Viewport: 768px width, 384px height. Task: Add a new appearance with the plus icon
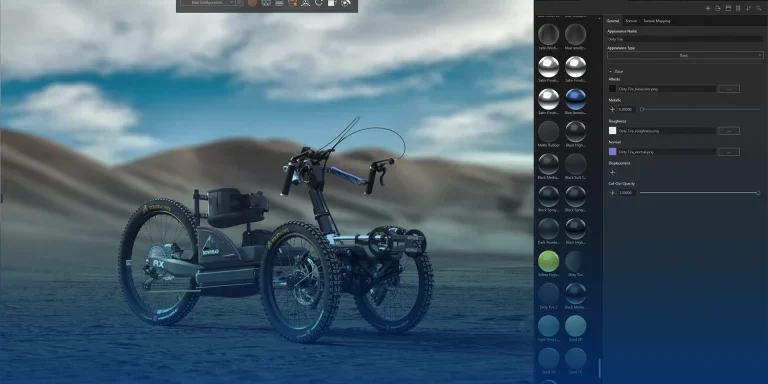(x=707, y=8)
